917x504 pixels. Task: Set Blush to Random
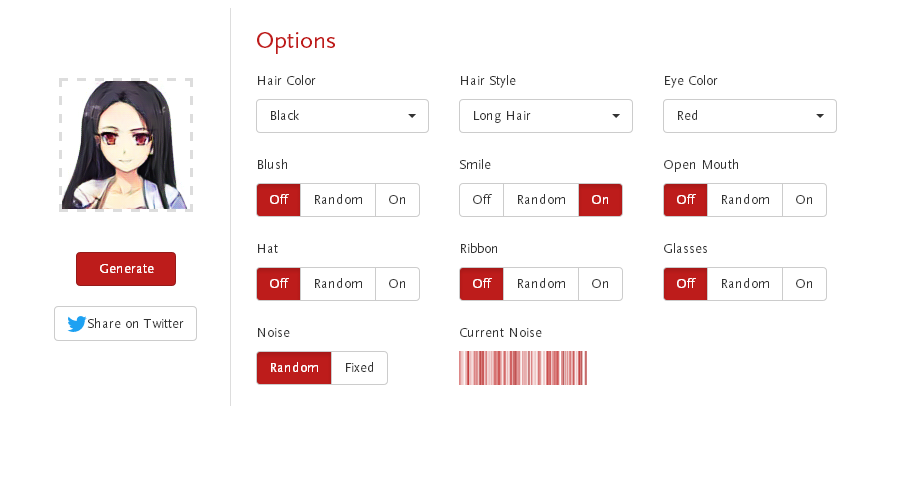[338, 200]
